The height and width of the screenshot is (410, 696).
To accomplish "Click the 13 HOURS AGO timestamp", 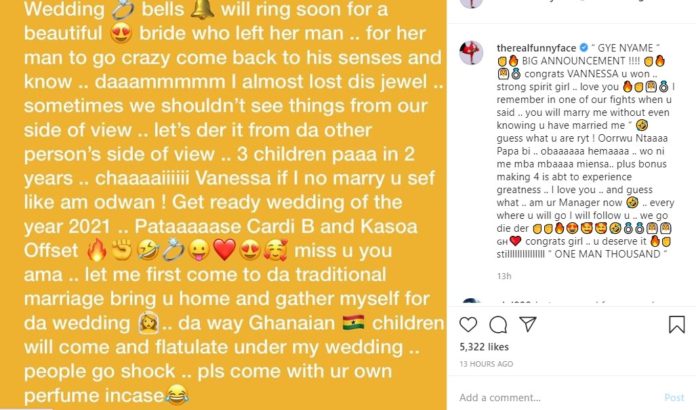I will (x=486, y=364).
